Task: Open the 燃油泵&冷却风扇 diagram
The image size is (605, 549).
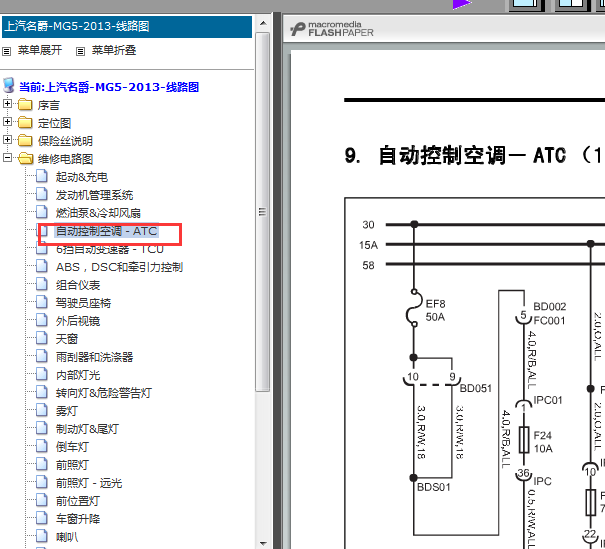Action: click(x=98, y=213)
